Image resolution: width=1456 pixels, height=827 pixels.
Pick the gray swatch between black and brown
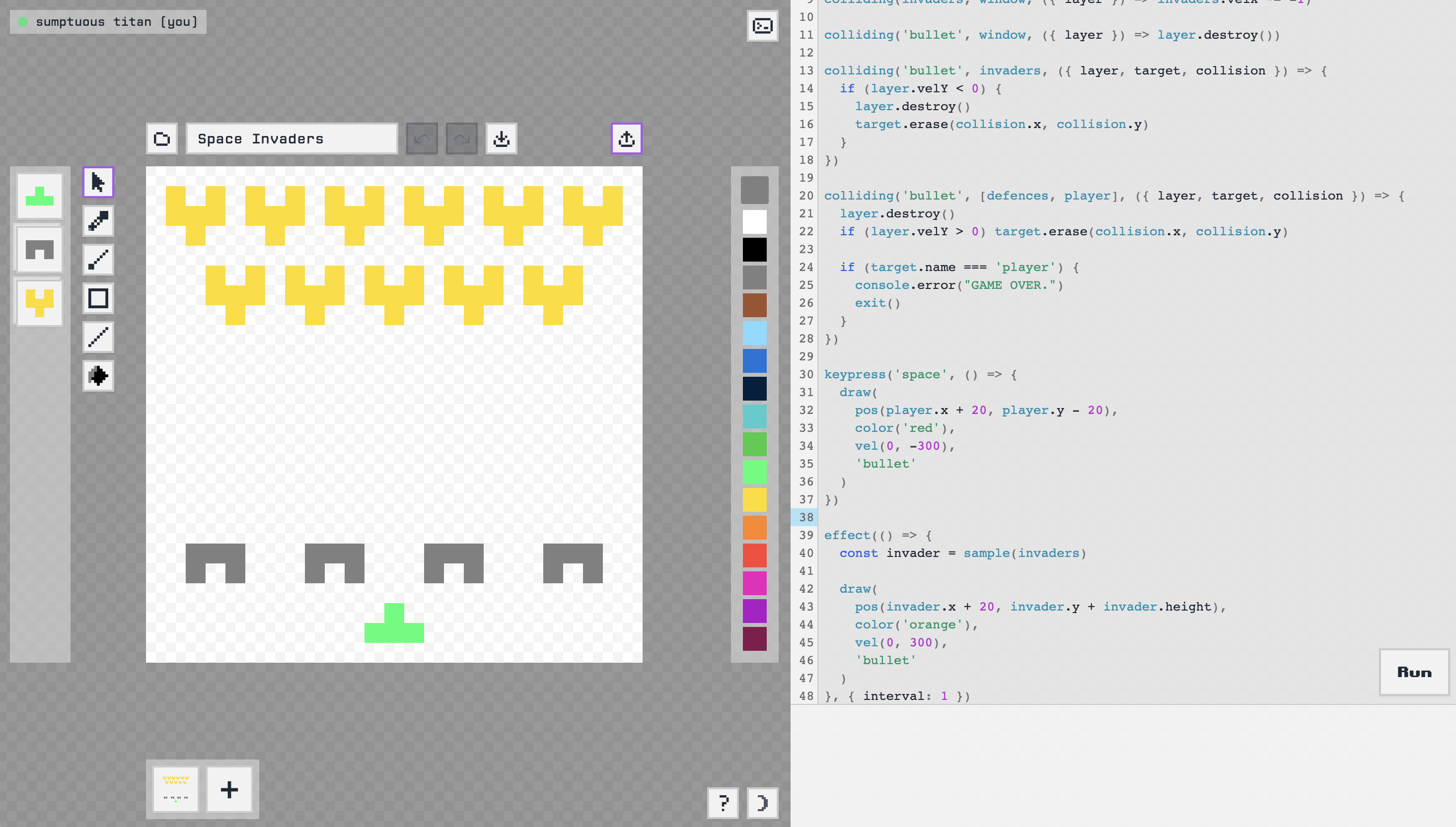click(755, 278)
